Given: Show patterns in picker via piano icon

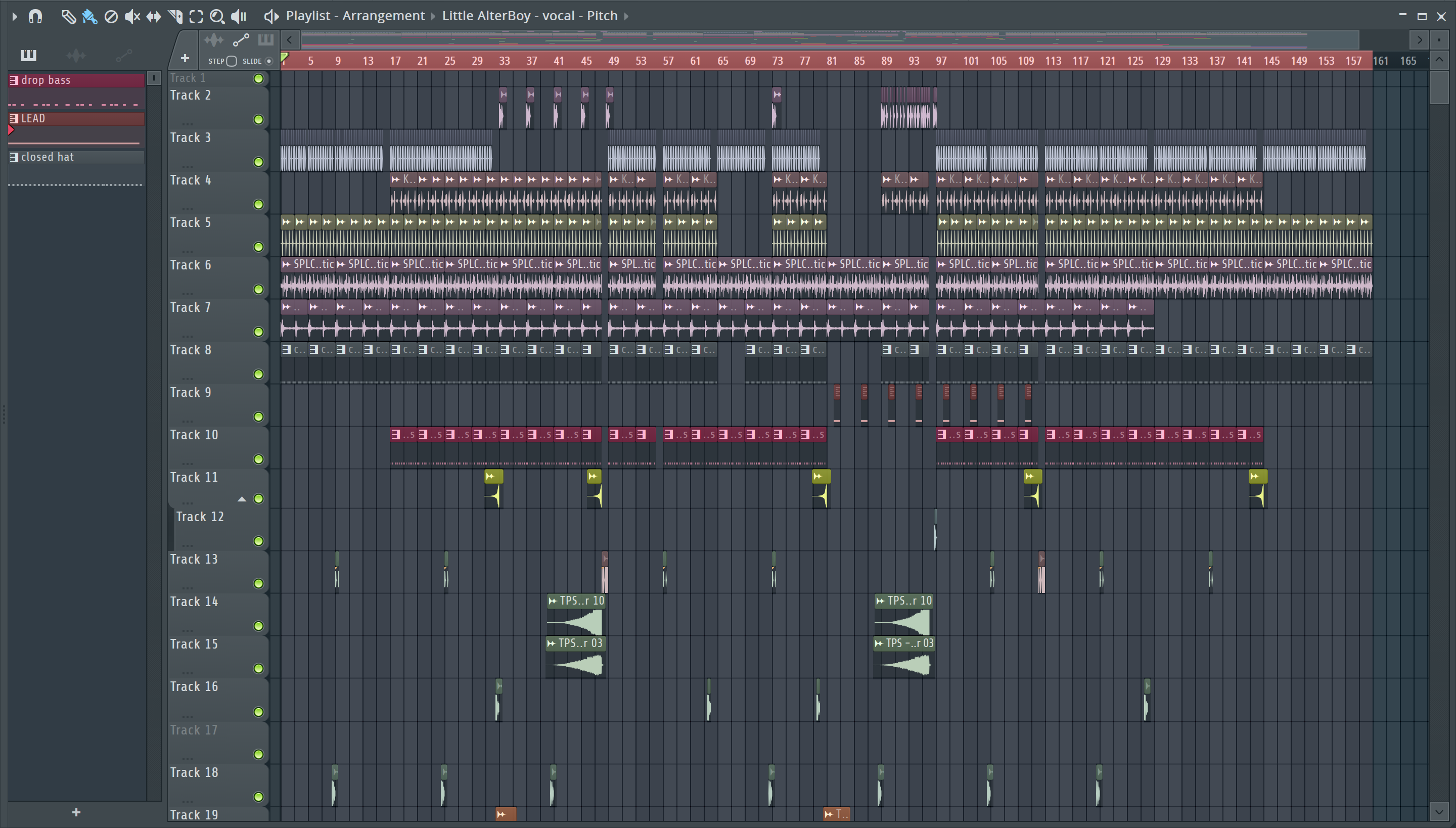Looking at the screenshot, I should [x=28, y=55].
